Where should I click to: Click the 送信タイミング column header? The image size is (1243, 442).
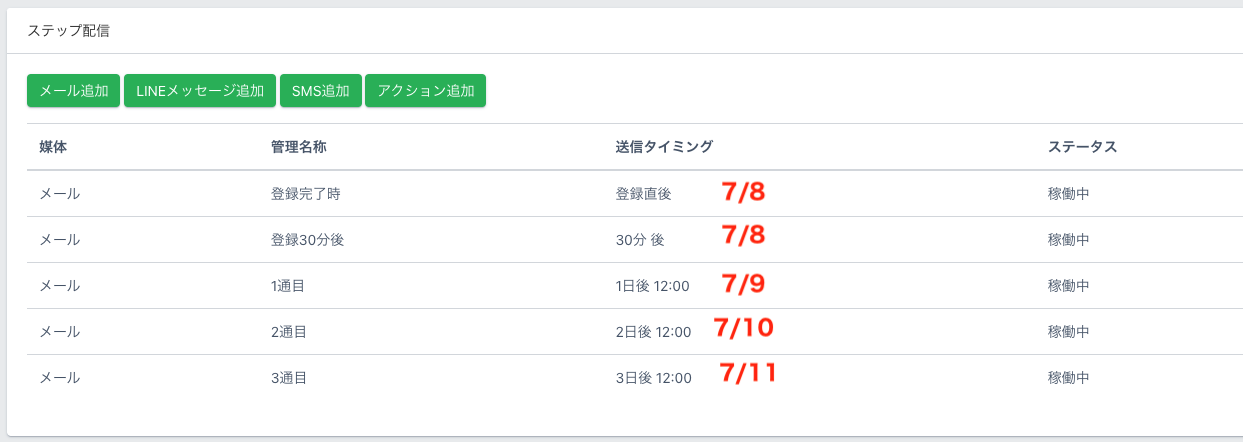pyautogui.click(x=664, y=147)
